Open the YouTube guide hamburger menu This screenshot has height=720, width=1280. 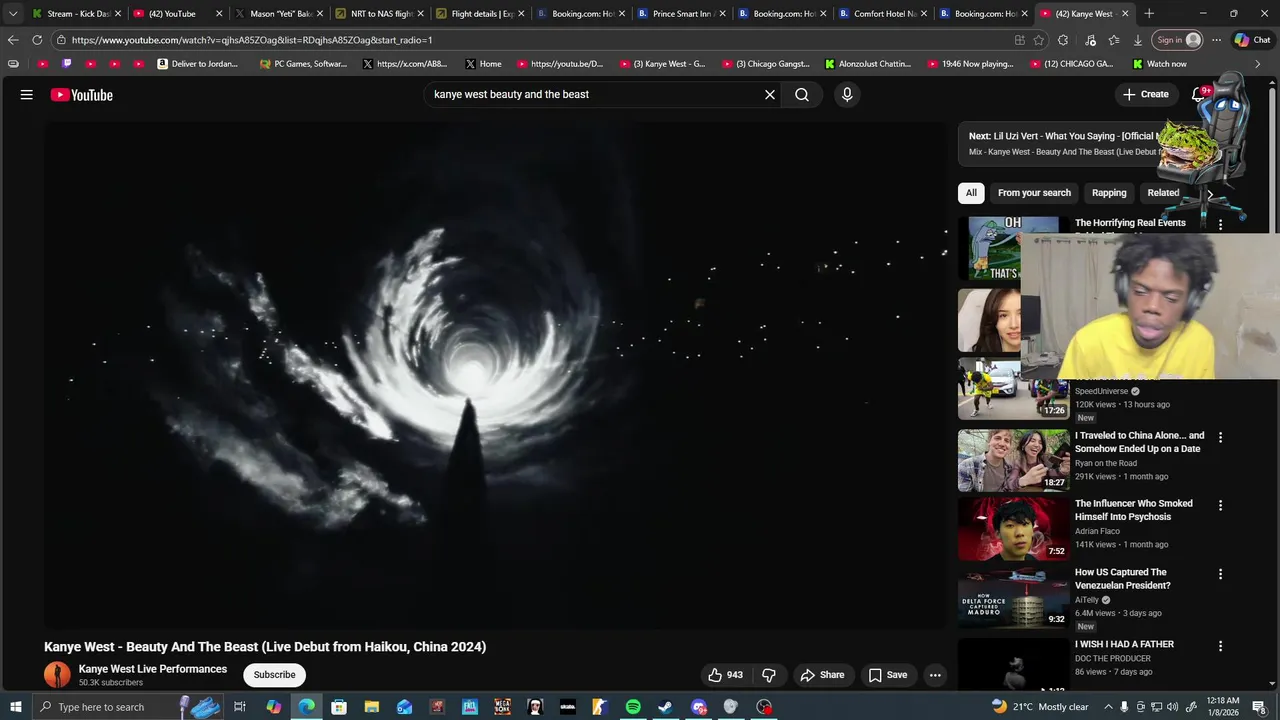(27, 95)
